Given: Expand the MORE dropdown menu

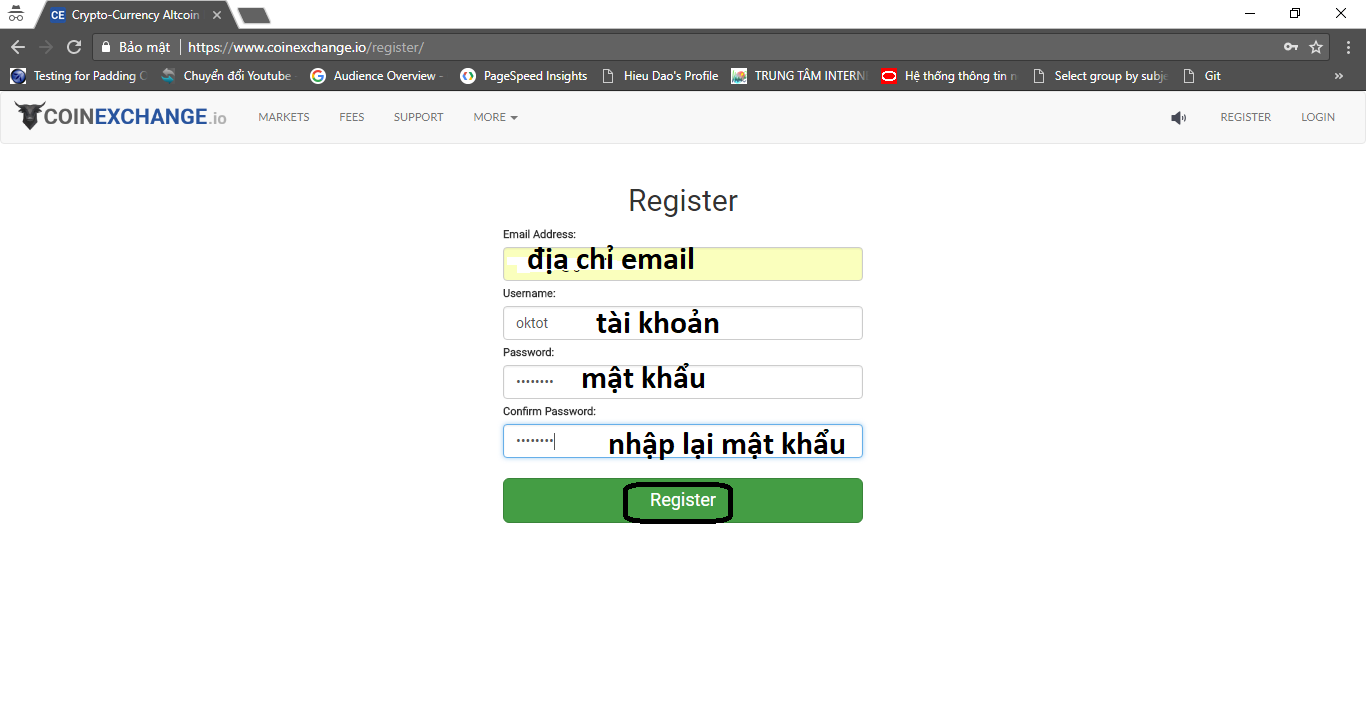Looking at the screenshot, I should pos(495,117).
